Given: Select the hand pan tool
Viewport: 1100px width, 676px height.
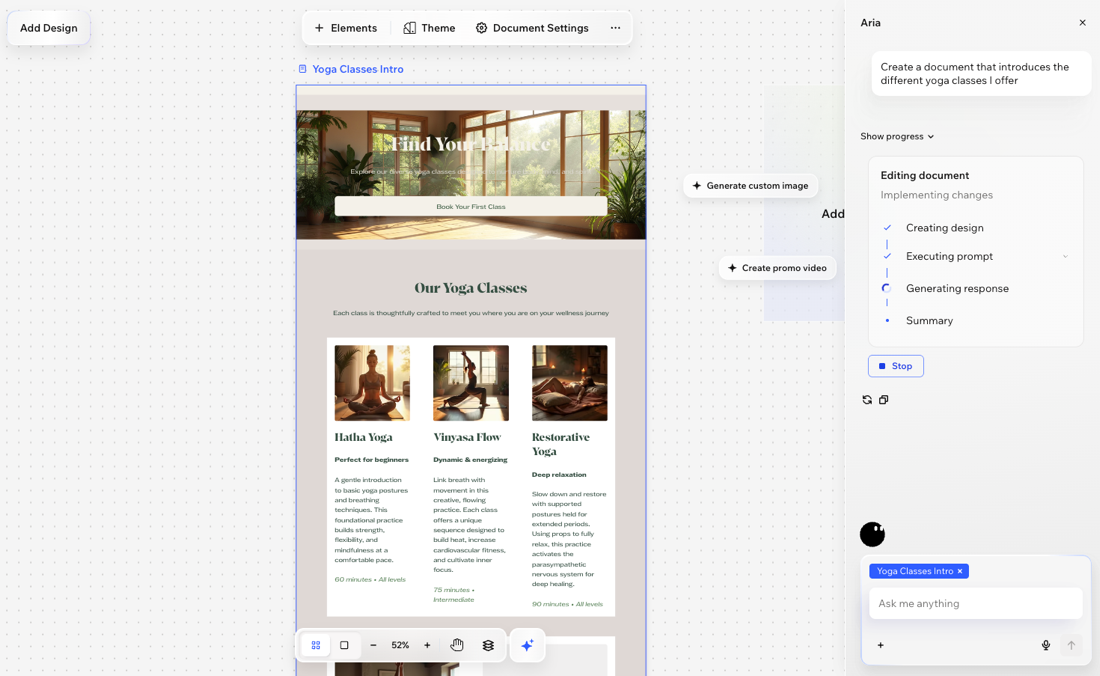Looking at the screenshot, I should 457,645.
